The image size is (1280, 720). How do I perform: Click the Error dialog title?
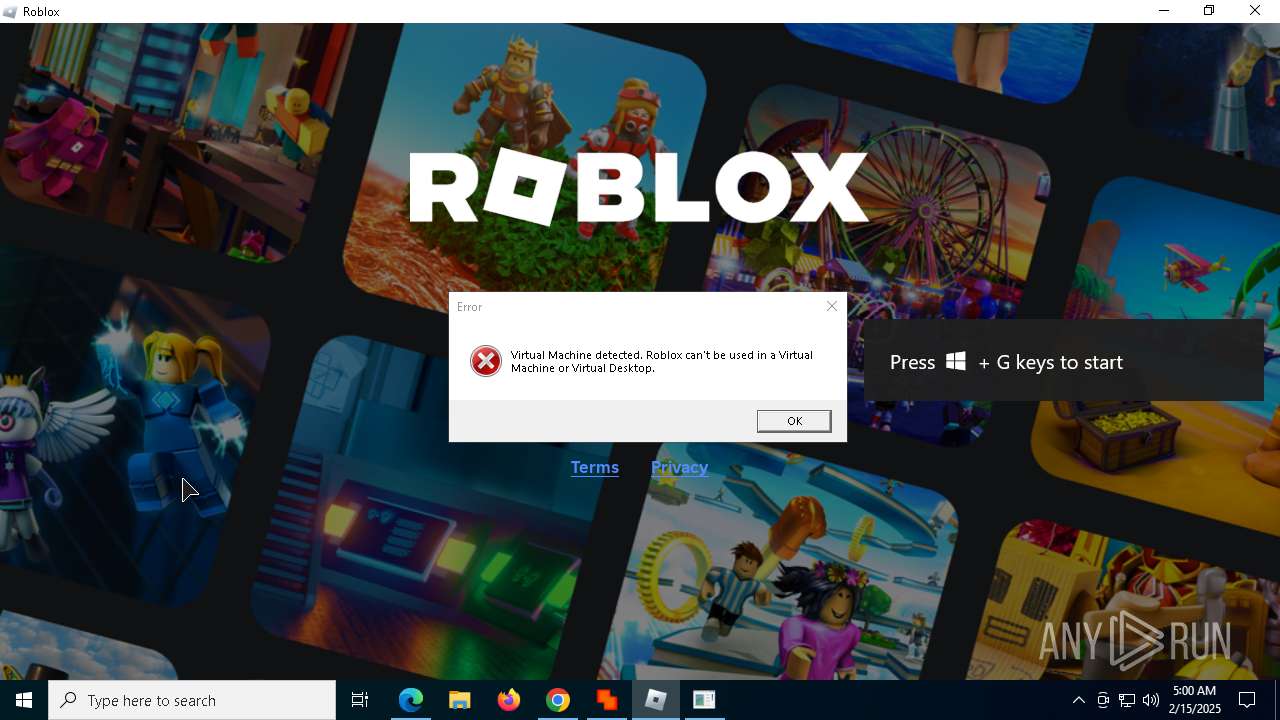click(469, 307)
